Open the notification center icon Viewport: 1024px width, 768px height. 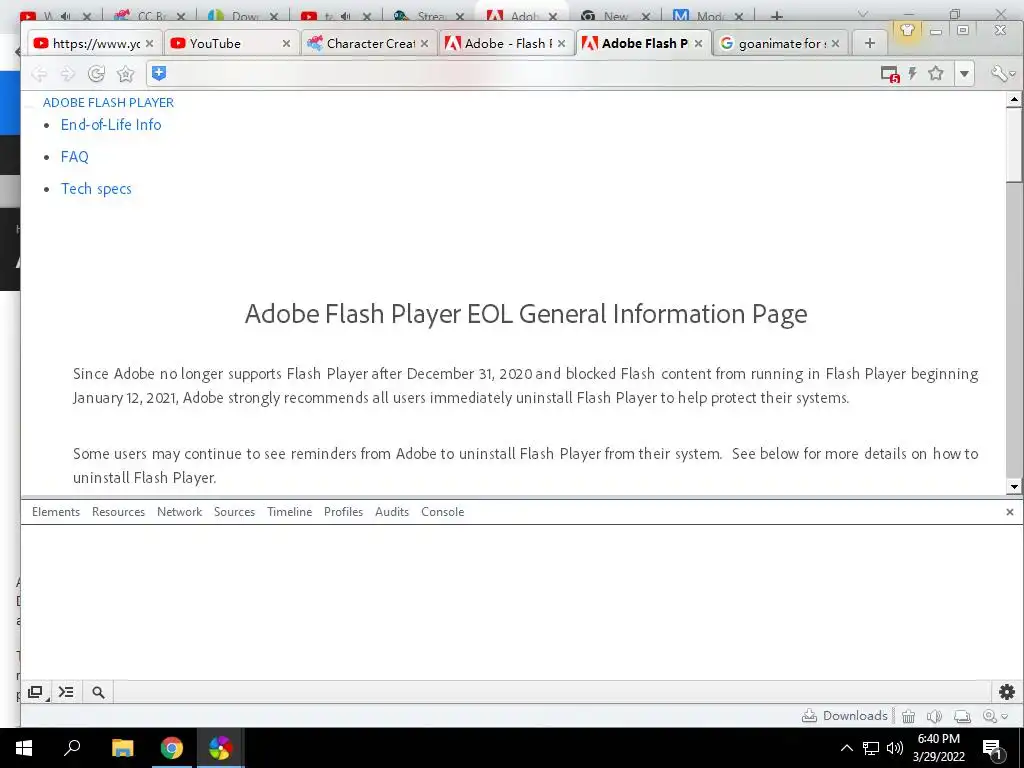coord(992,749)
